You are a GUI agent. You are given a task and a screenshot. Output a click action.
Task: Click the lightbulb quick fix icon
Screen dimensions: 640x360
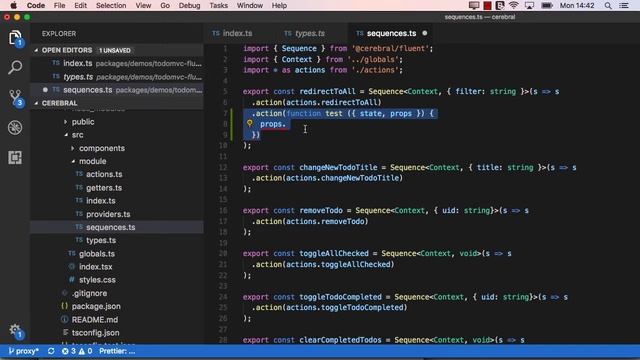249,123
